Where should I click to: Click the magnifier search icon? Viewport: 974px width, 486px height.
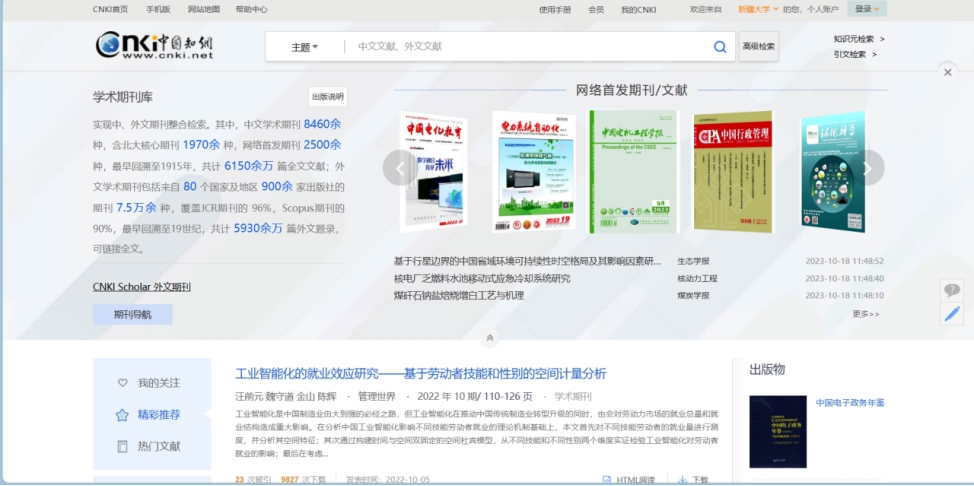[720, 47]
